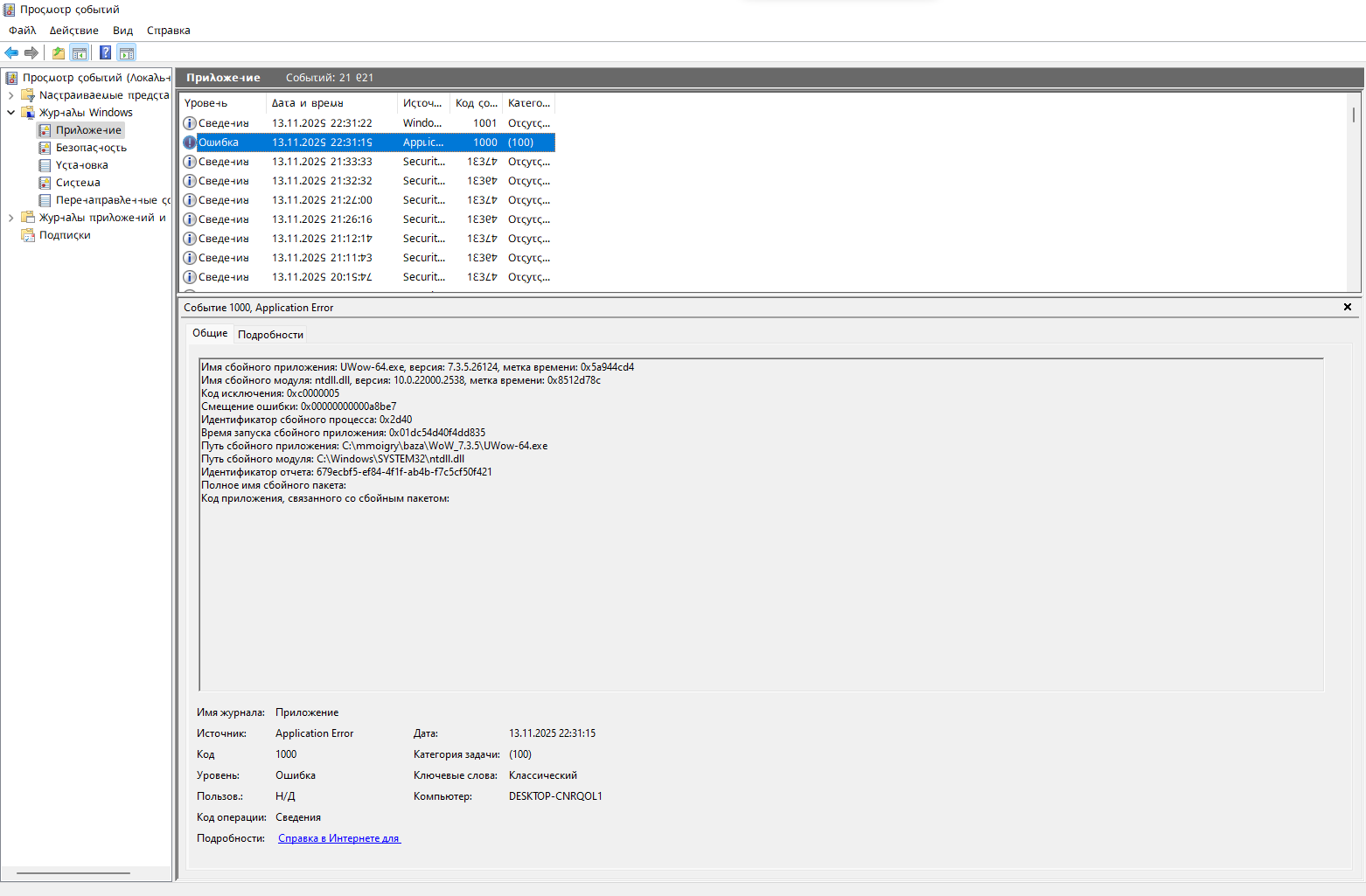This screenshot has height=896, width=1366.
Task: Select the Система log in the tree
Action: [78, 183]
